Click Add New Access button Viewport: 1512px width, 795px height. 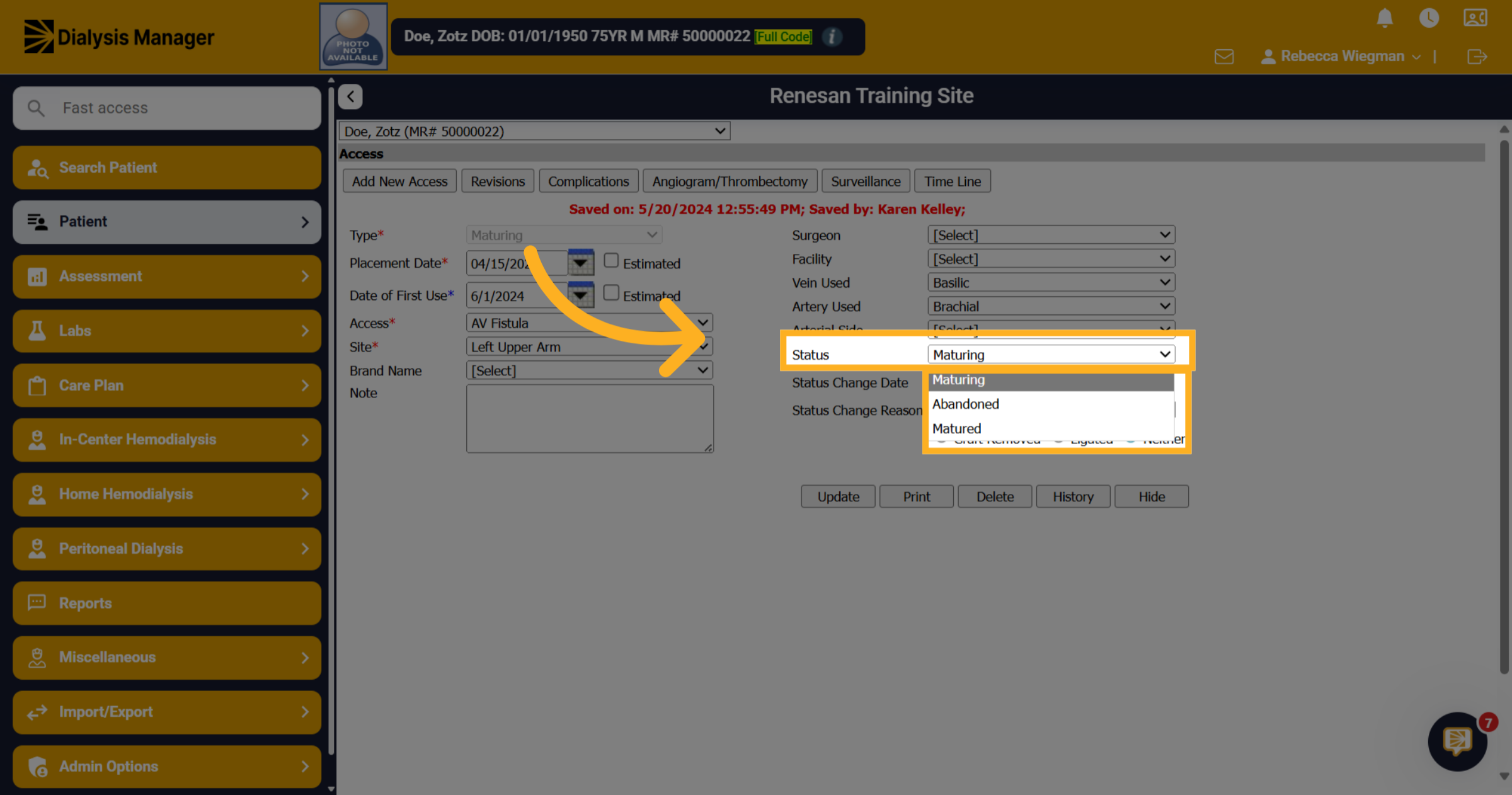click(399, 181)
